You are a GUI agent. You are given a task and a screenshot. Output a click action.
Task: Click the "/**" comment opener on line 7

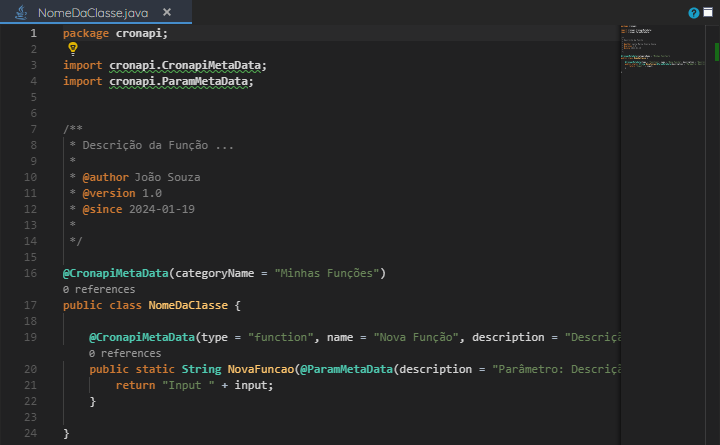pos(73,129)
